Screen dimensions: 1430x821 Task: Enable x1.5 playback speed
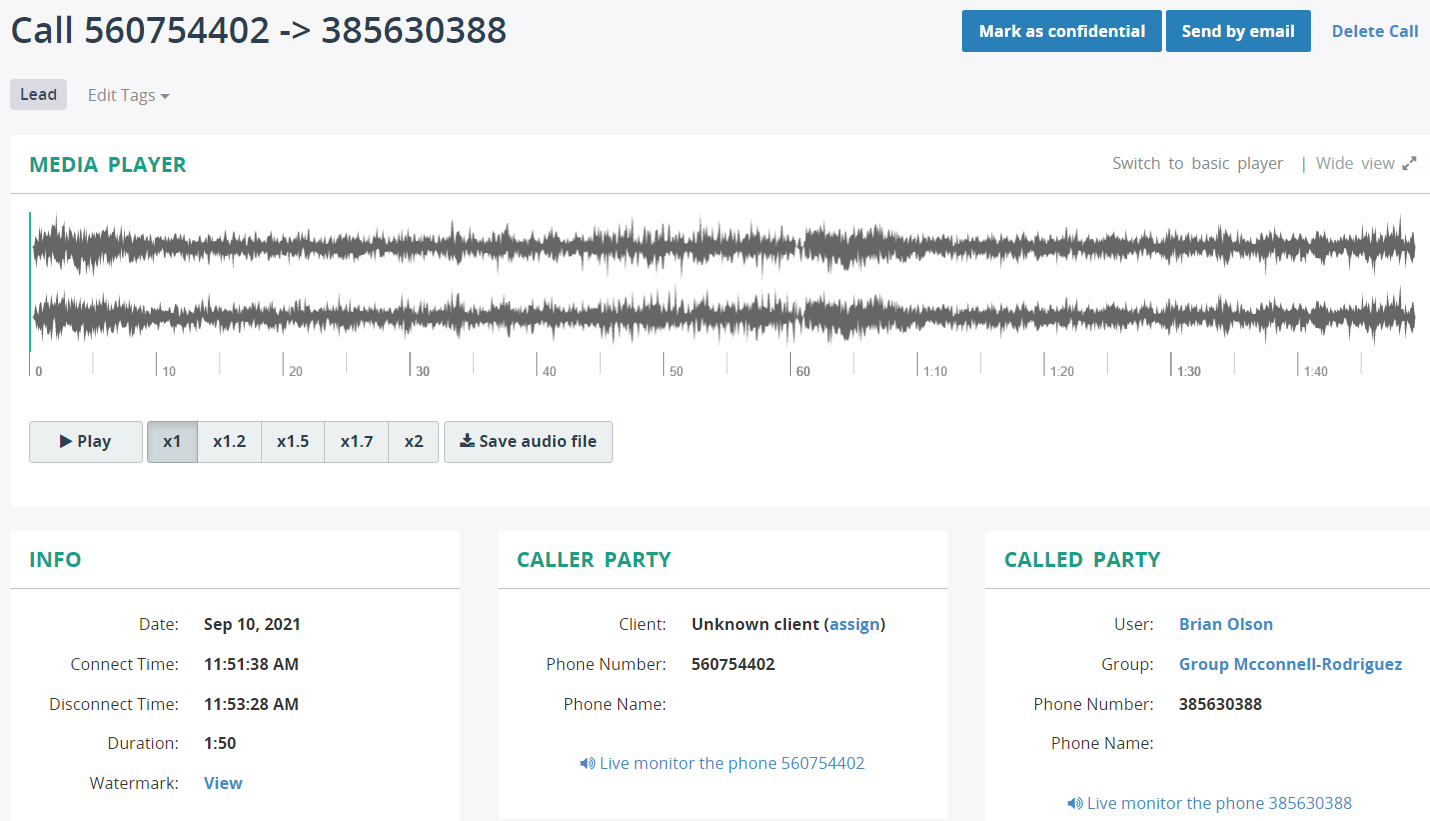click(292, 441)
